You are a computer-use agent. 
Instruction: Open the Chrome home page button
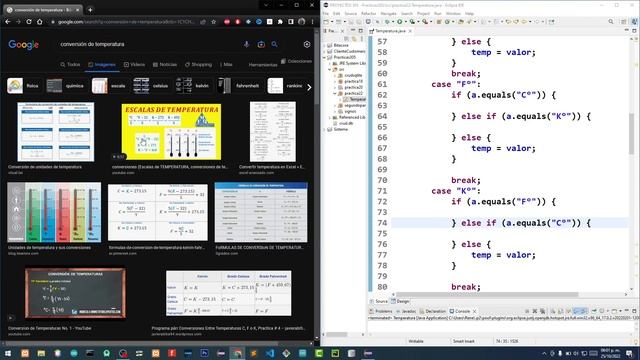(x=40, y=22)
